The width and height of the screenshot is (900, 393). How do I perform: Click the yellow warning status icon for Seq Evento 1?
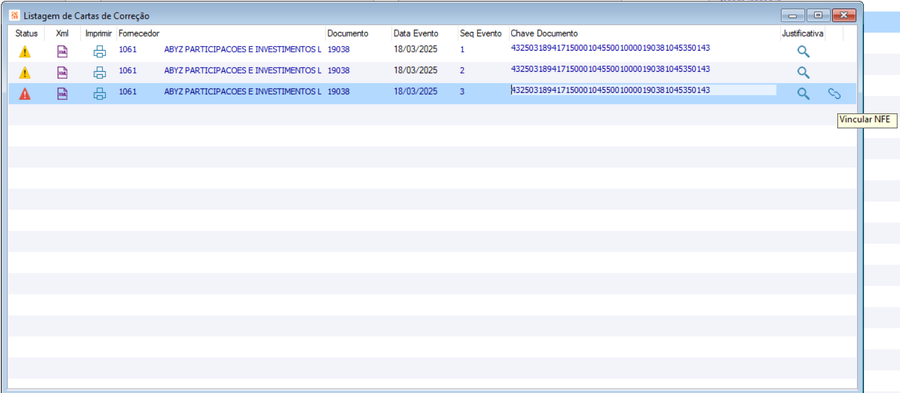25,52
